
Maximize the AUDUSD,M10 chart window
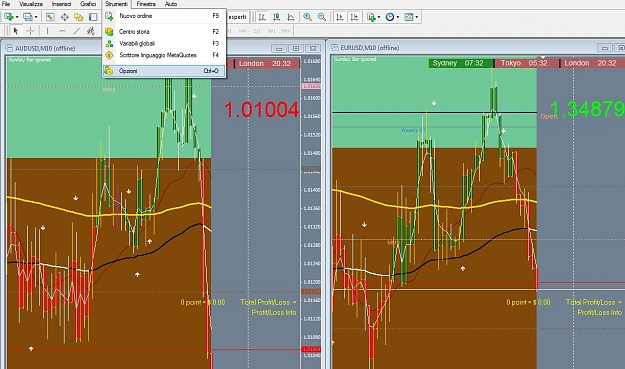(x=296, y=48)
